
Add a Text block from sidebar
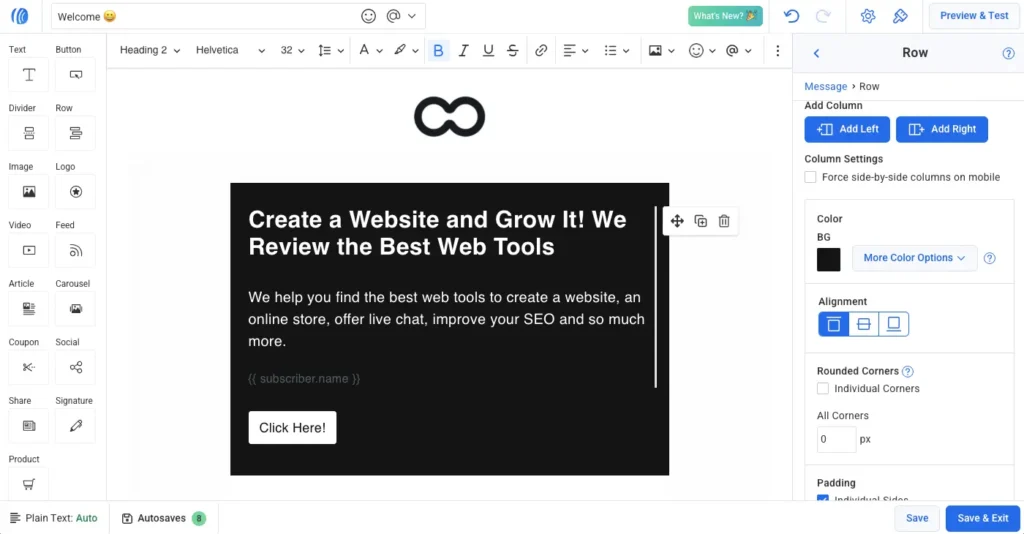(29, 75)
